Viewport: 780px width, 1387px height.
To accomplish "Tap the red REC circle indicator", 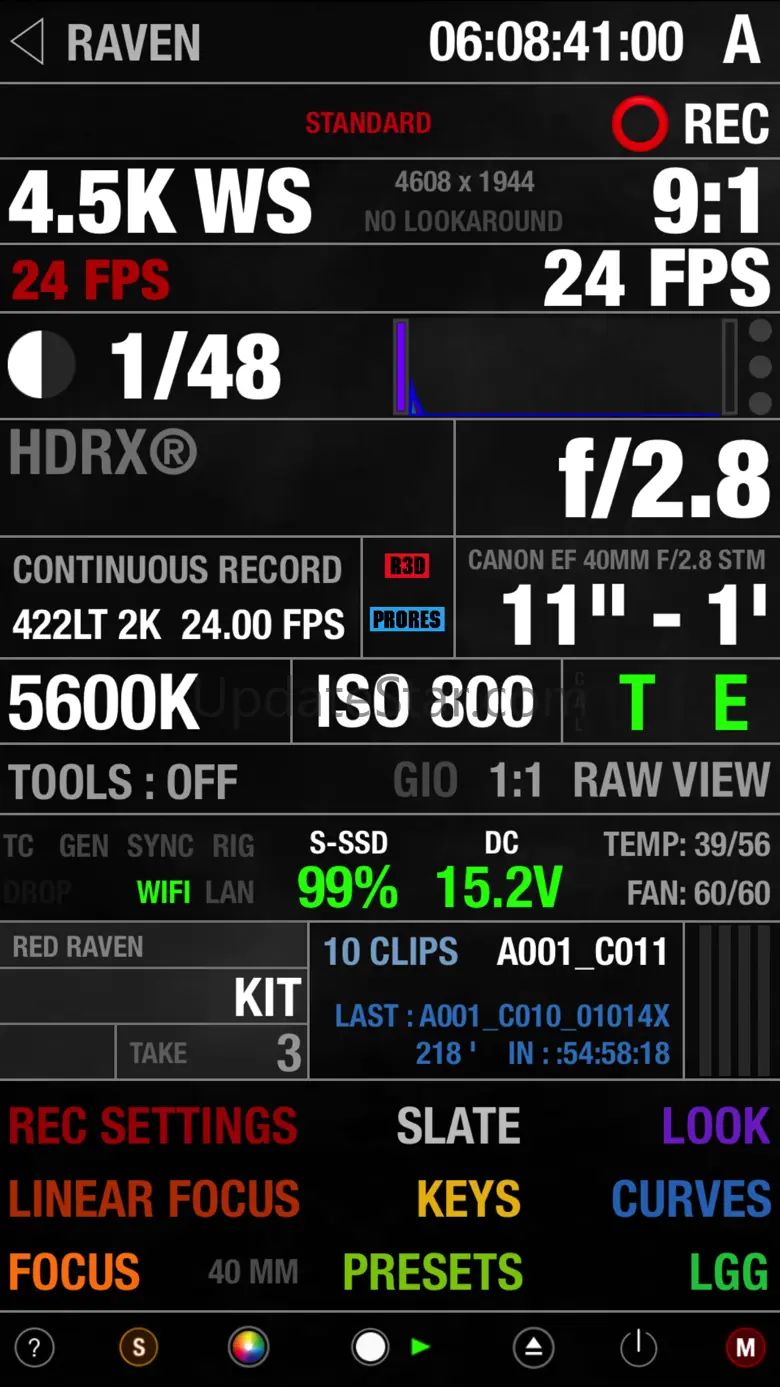I will [639, 124].
